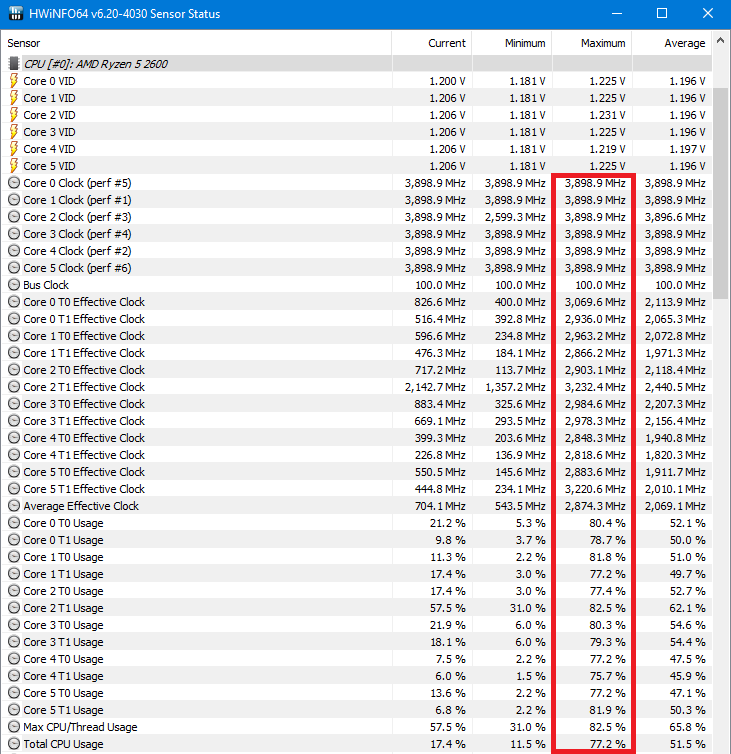Click the lightning icon beside Core 5 VID
Viewport: 731px width, 754px height.
[x=14, y=166]
